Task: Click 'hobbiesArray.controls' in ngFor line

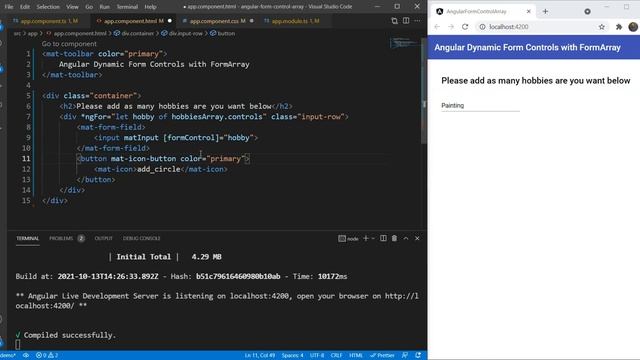Action: tap(217, 117)
